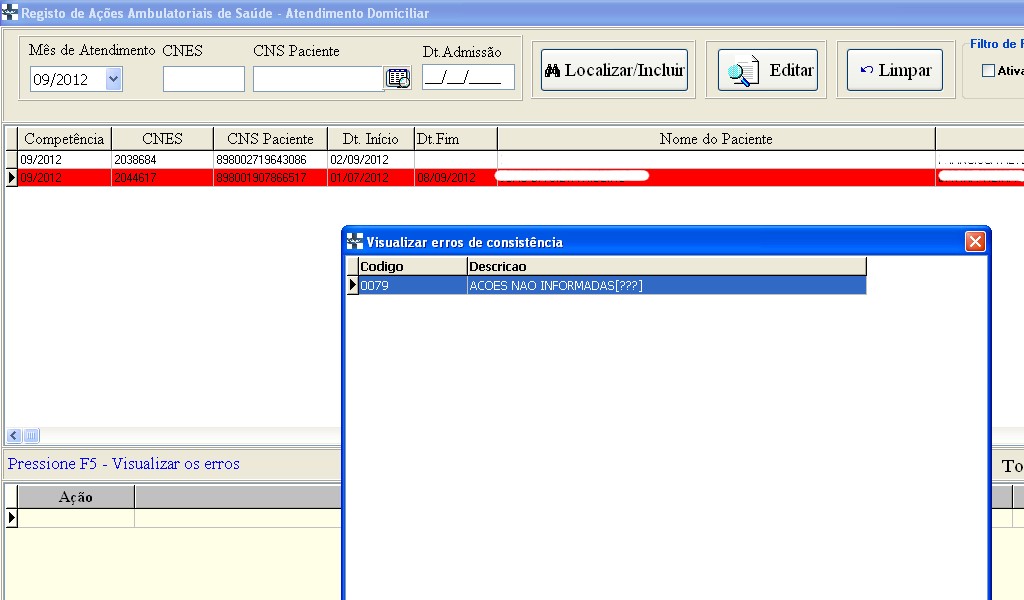
Task: Click the Dt.Admissão date field
Action: point(468,78)
